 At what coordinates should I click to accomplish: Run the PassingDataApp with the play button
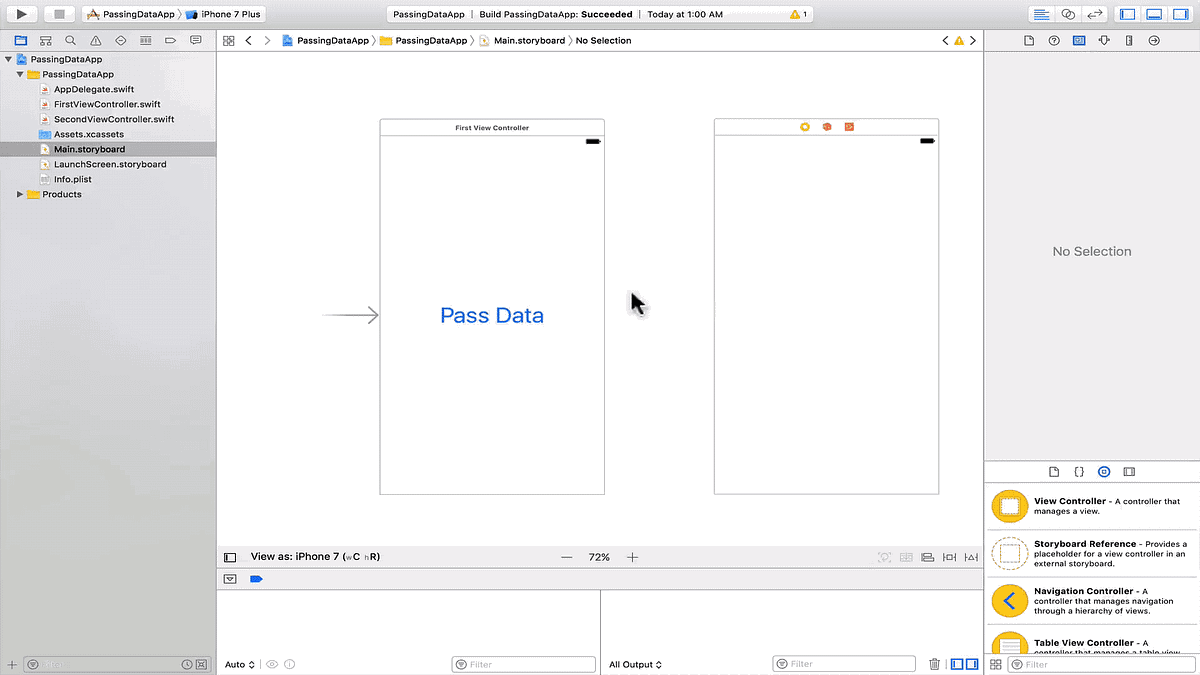19,13
